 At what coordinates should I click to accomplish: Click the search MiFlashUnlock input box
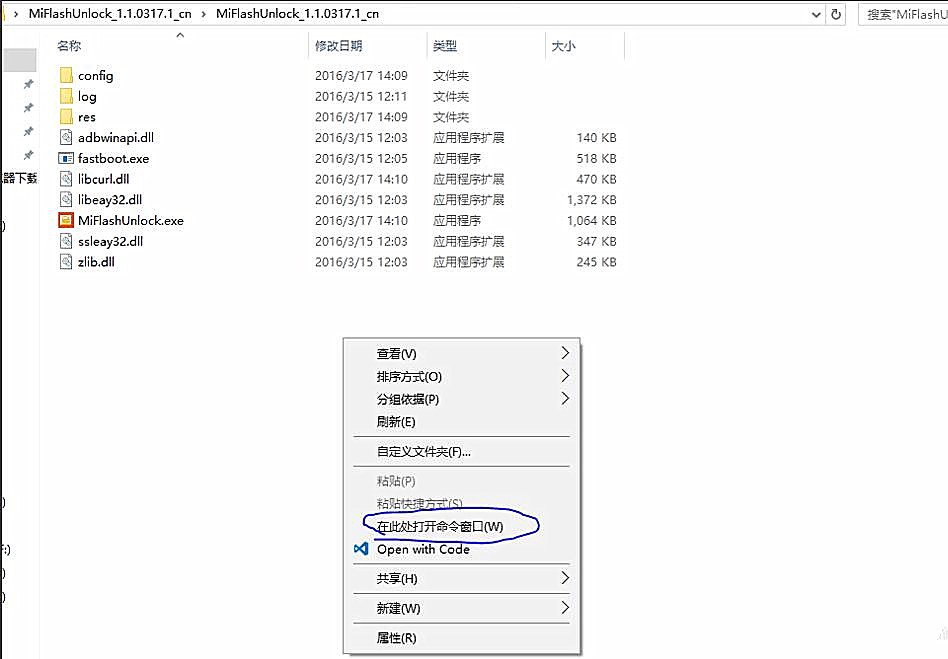point(903,15)
